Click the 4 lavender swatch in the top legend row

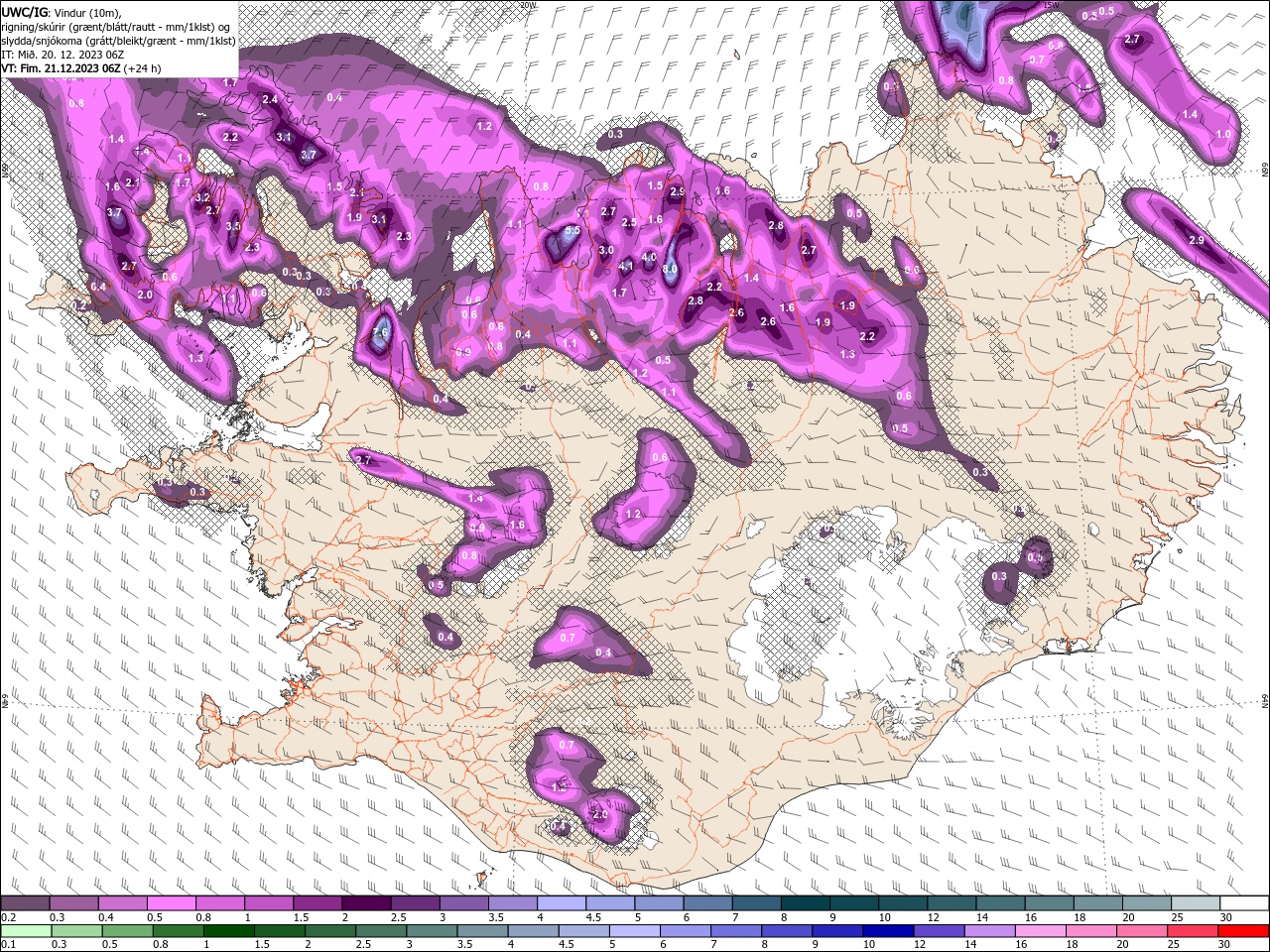coord(563,903)
